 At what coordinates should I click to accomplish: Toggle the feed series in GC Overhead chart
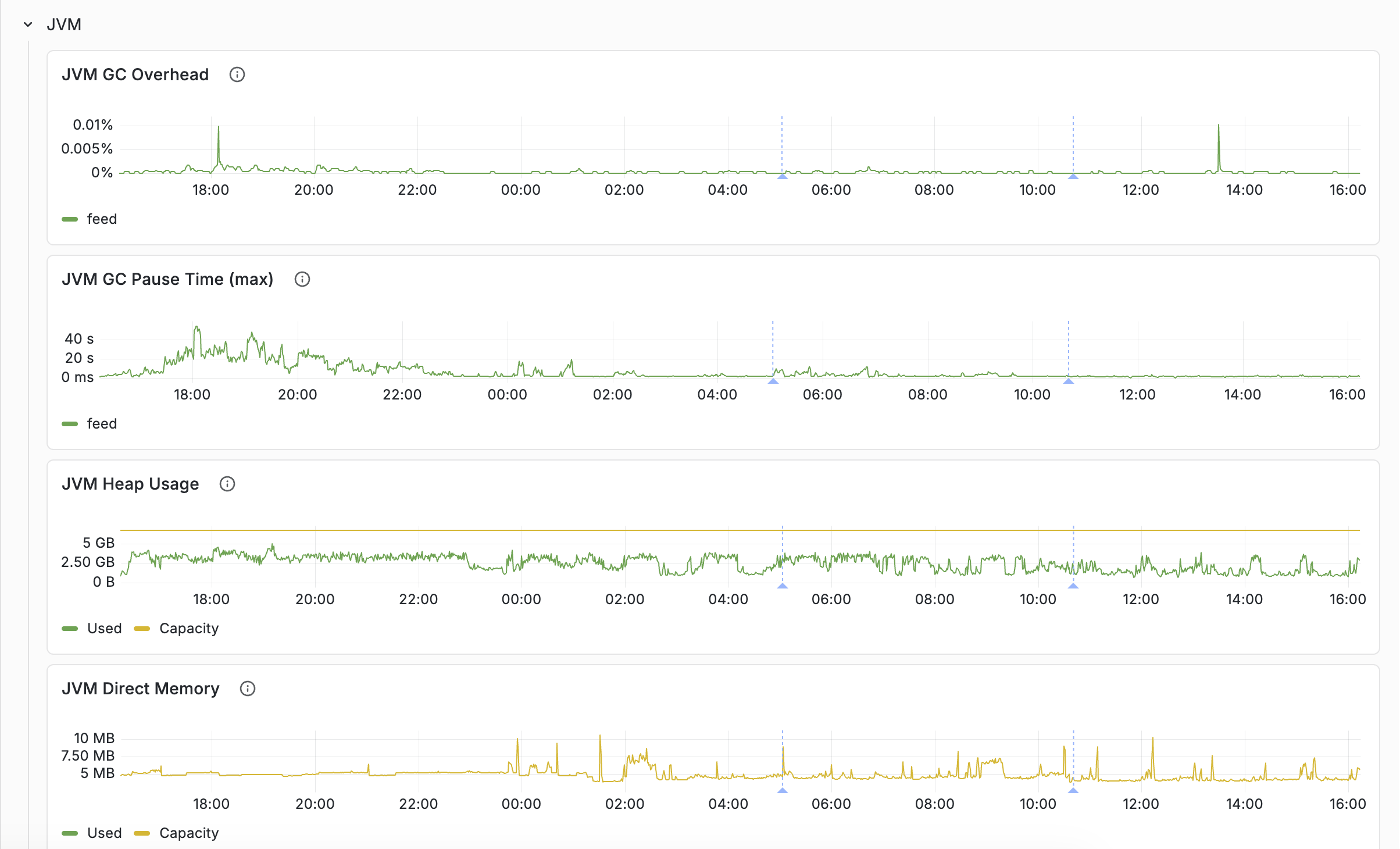88,219
